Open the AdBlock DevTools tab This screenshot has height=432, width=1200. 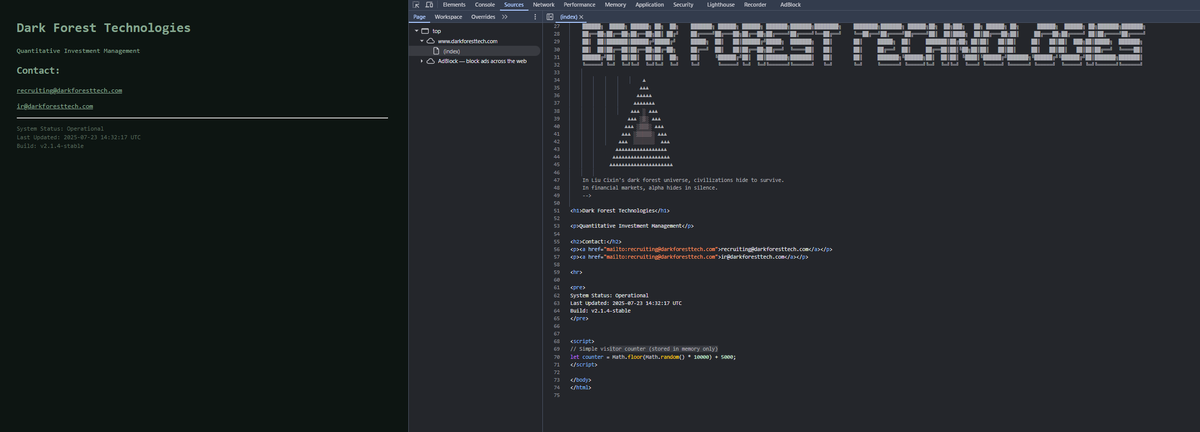click(x=791, y=5)
